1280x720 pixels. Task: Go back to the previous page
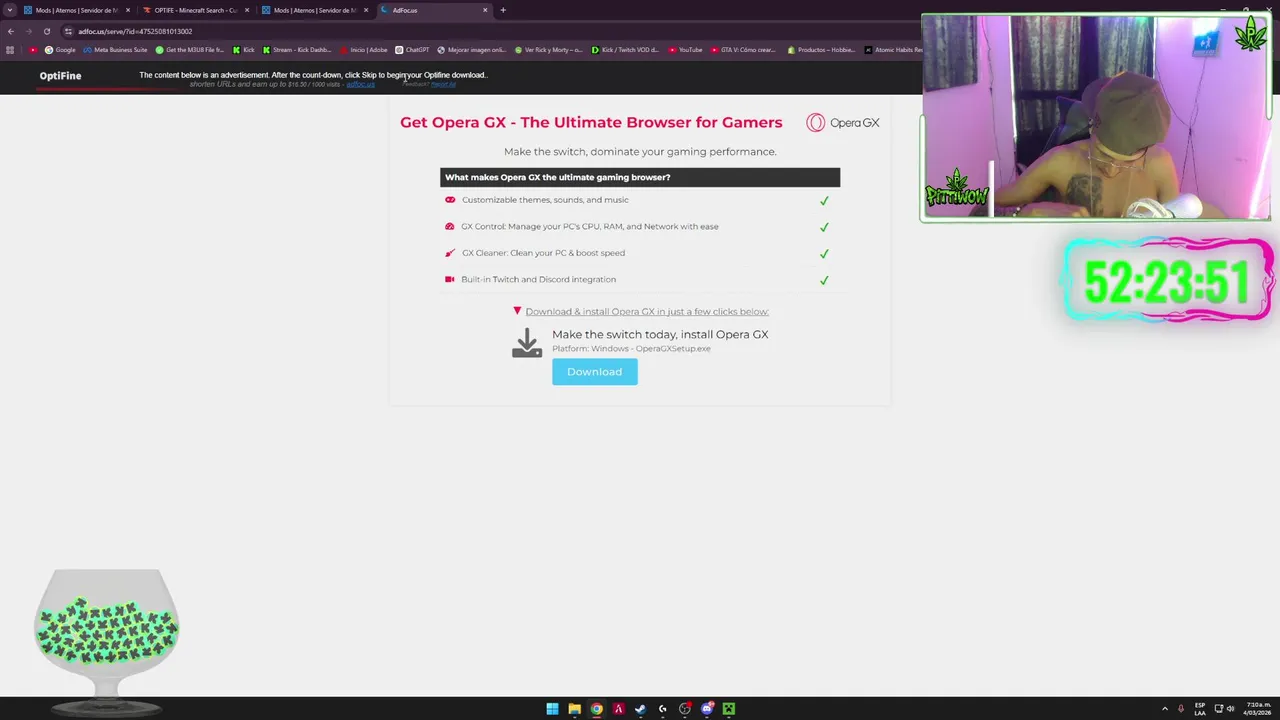pyautogui.click(x=11, y=31)
